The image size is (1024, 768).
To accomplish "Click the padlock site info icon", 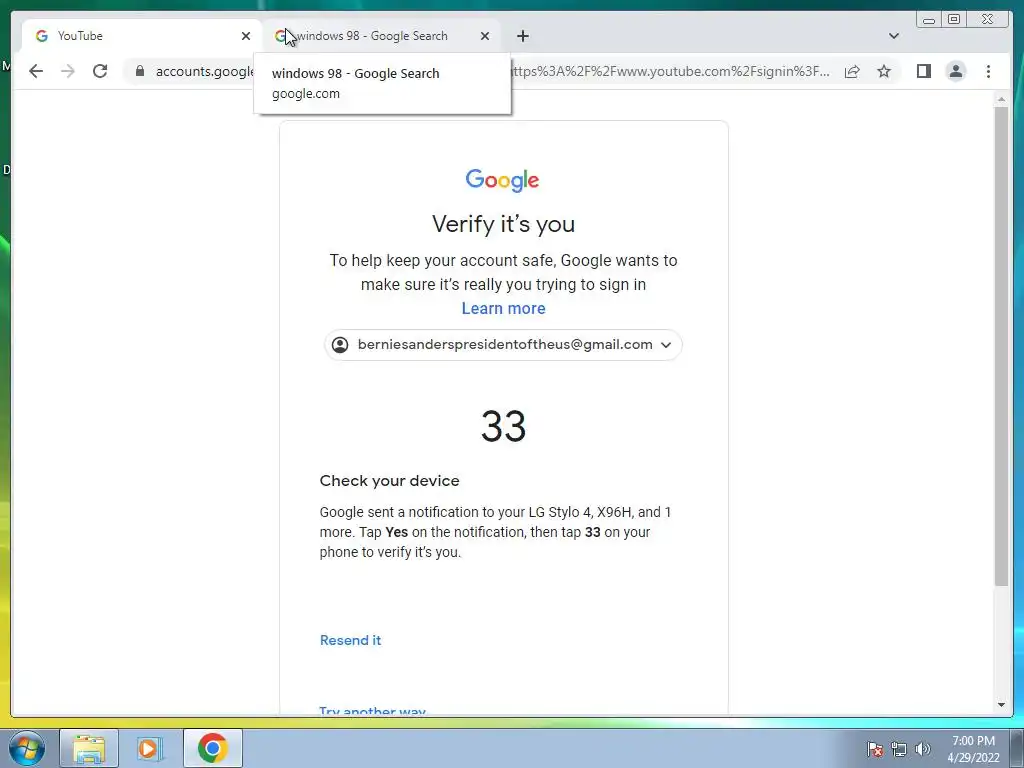I will pyautogui.click(x=139, y=71).
